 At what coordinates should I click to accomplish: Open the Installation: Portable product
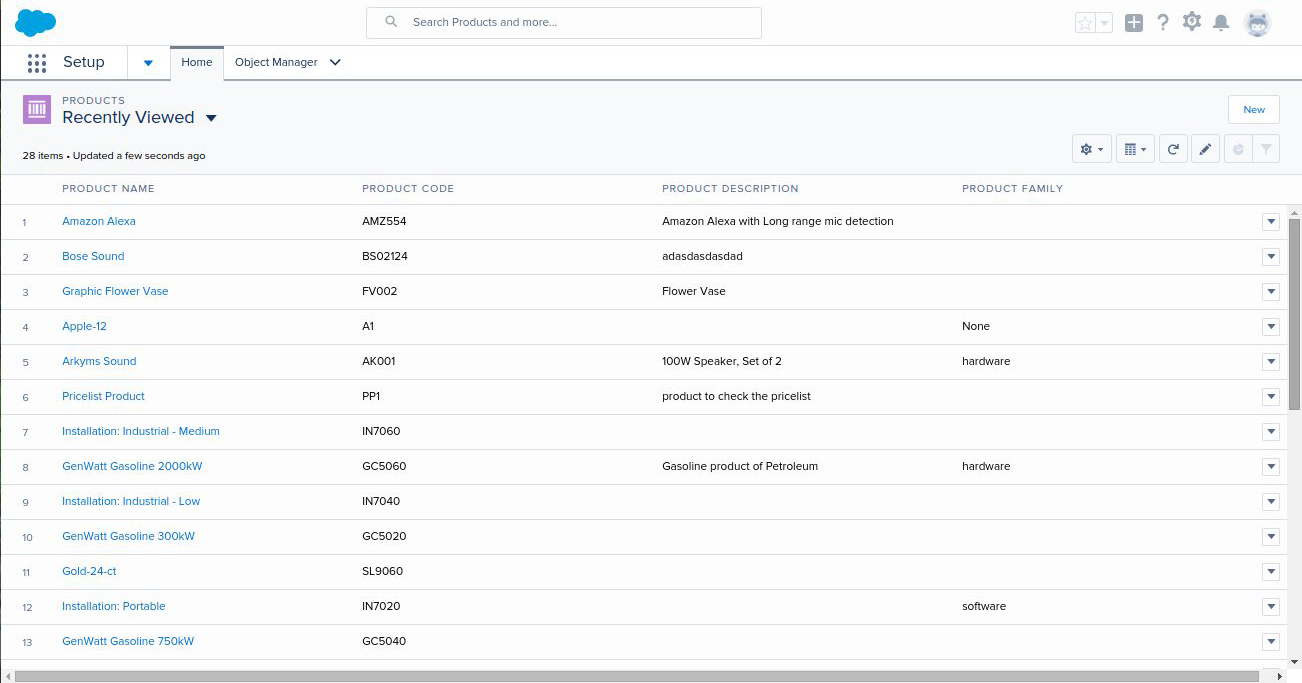pyautogui.click(x=114, y=606)
